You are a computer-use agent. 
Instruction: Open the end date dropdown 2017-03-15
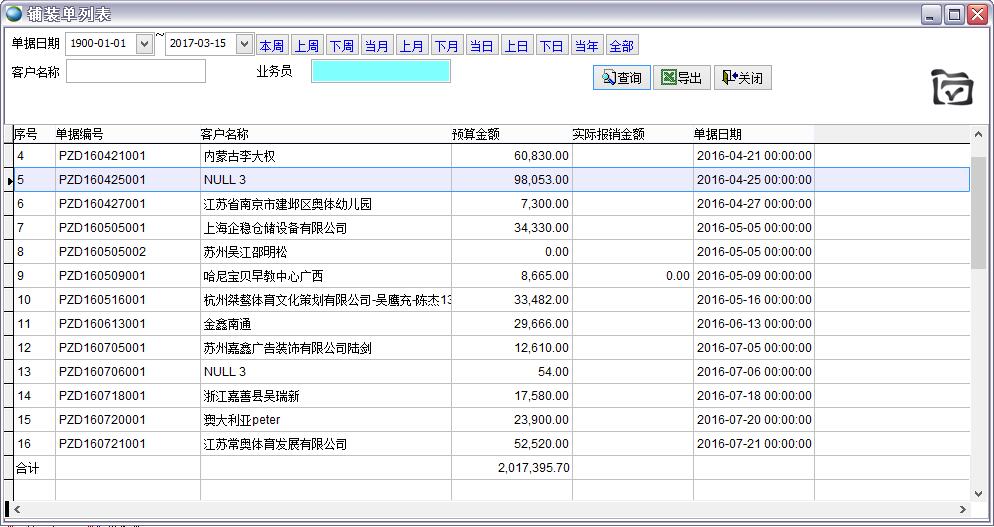point(244,44)
